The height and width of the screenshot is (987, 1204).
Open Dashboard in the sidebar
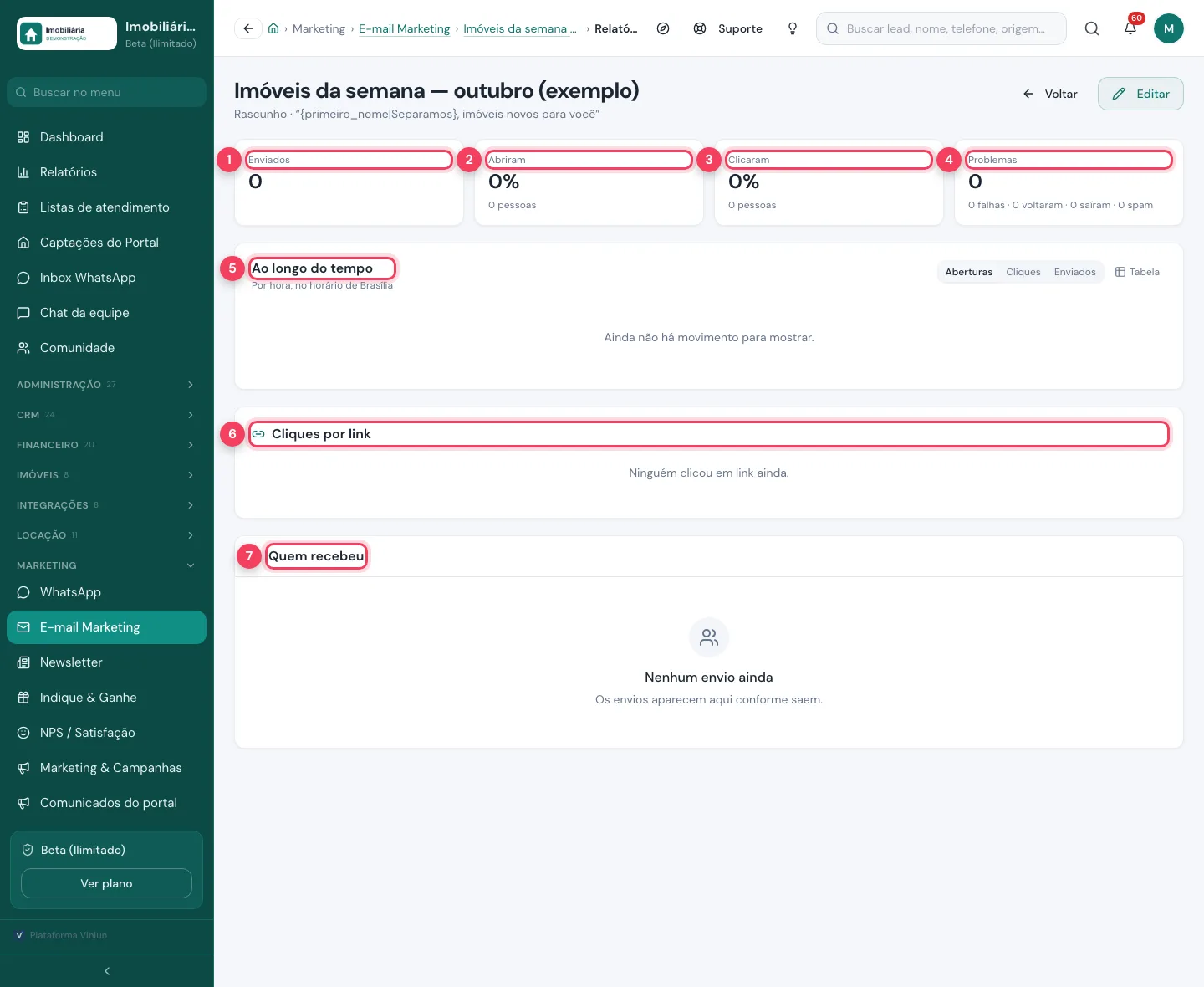[x=106, y=137]
